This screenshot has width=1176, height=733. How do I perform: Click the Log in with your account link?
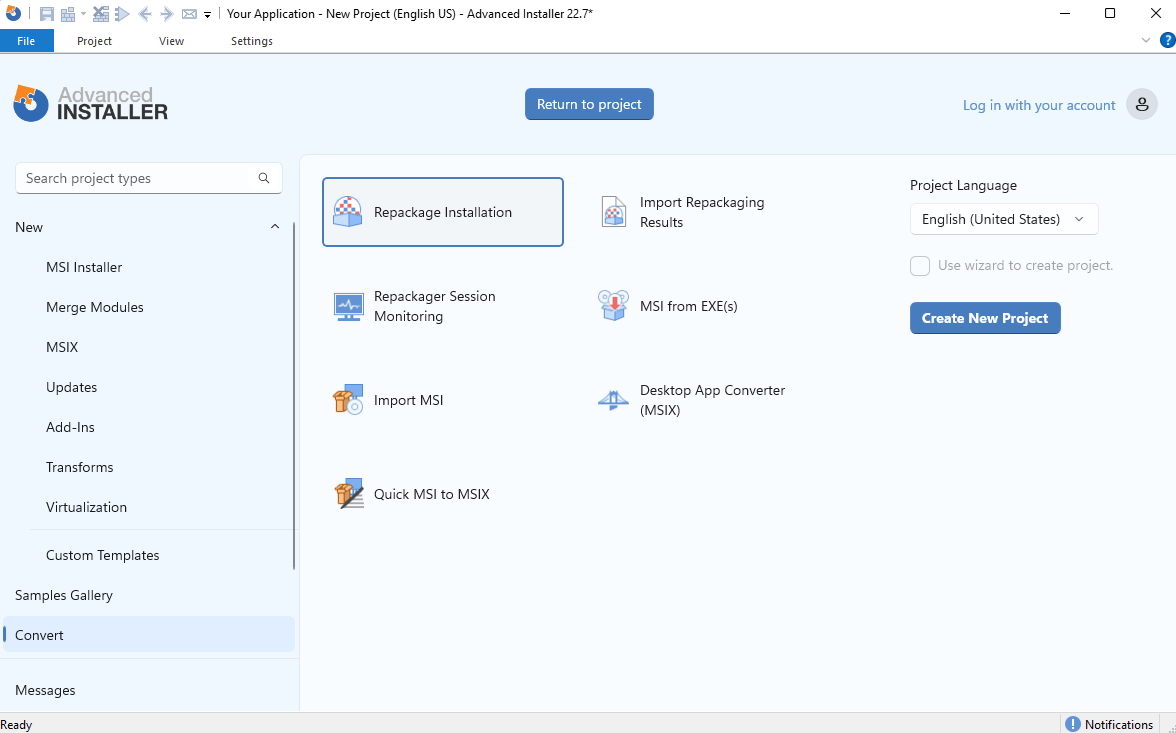click(1038, 105)
